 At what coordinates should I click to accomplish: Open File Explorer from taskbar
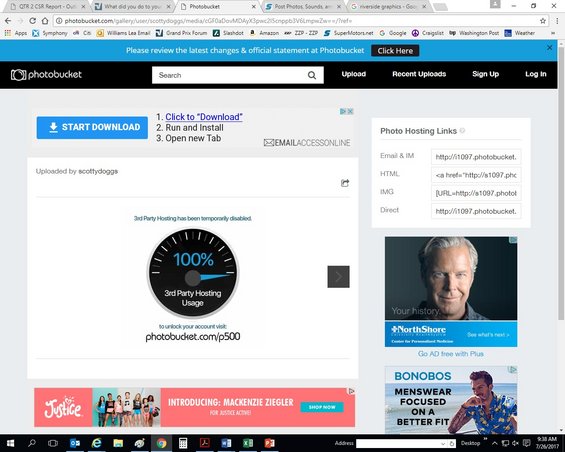pos(118,443)
